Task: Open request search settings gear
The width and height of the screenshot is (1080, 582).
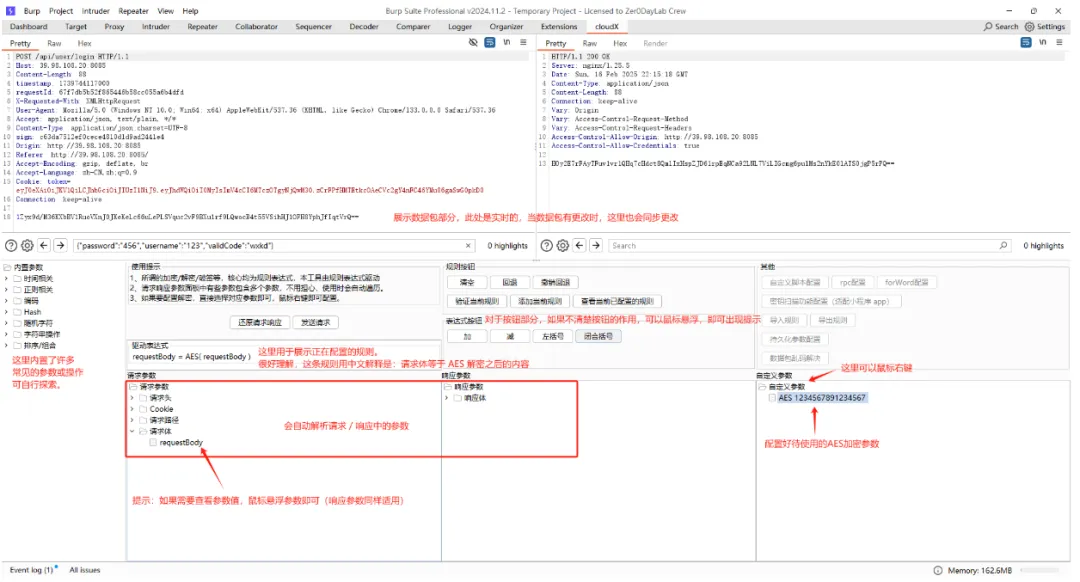Action: pyautogui.click(x=28, y=245)
